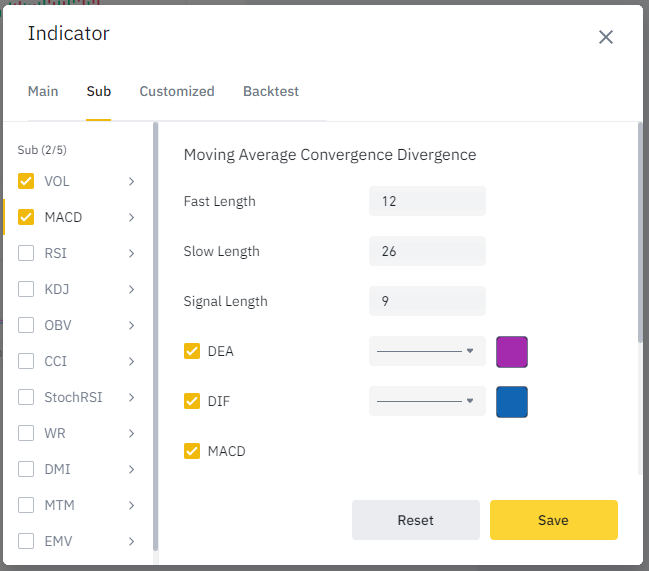Toggle the MACD histogram checkbox in settings

(192, 451)
